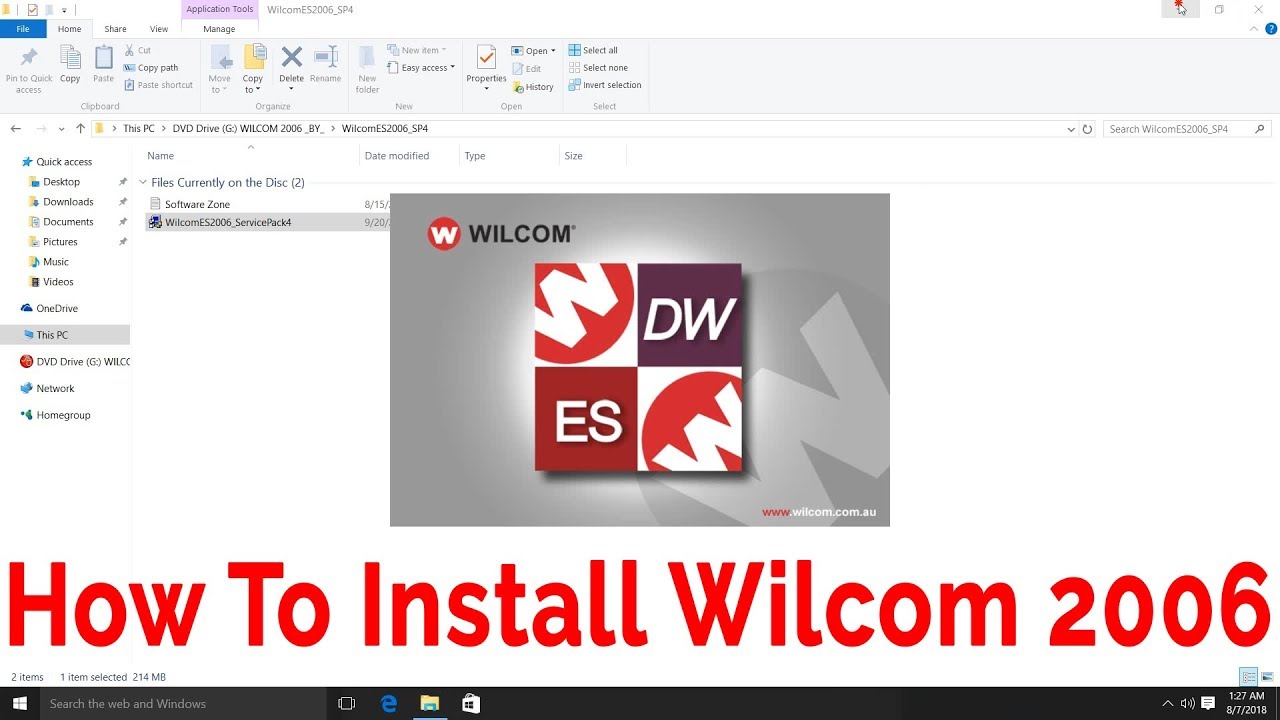This screenshot has width=1280, height=720.
Task: Click Invert selection
Action: coord(605,85)
